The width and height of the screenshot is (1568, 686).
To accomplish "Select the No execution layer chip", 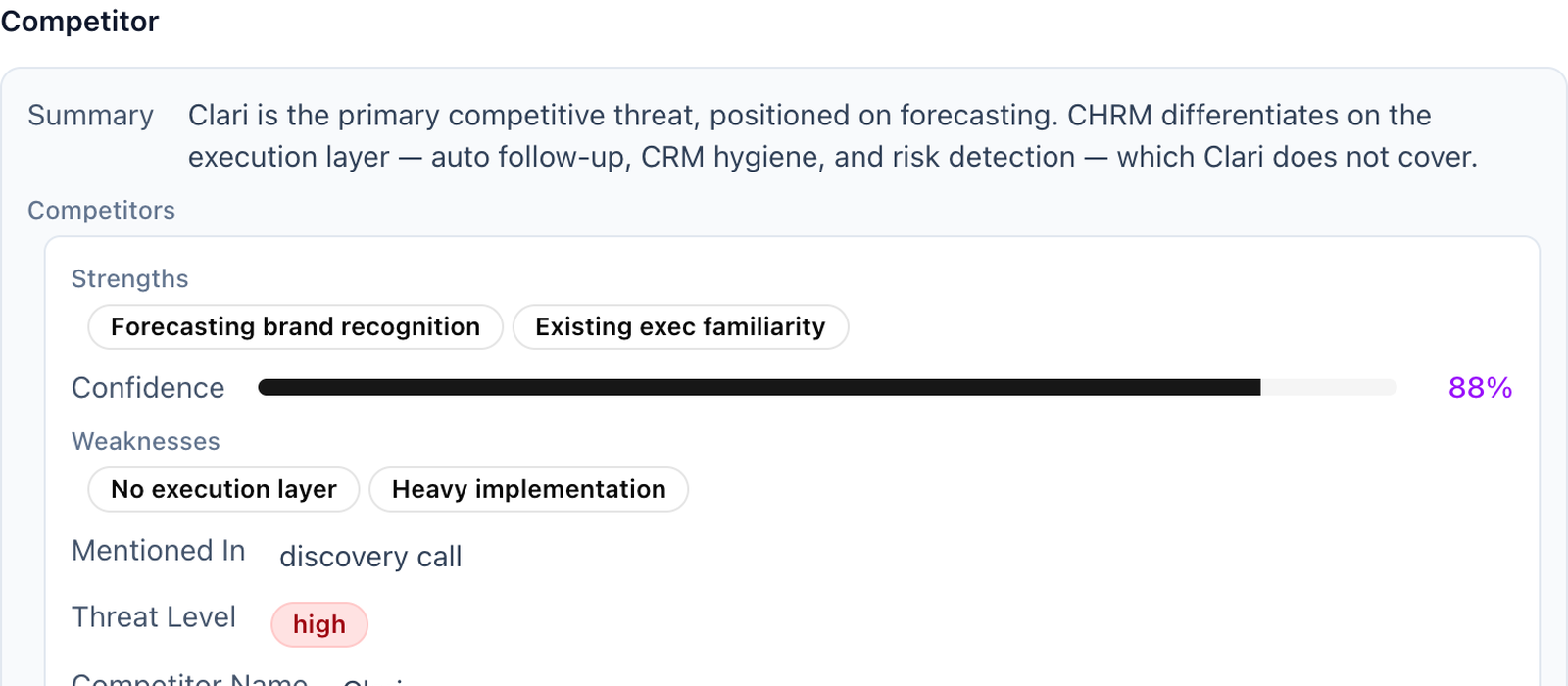I will pyautogui.click(x=223, y=489).
